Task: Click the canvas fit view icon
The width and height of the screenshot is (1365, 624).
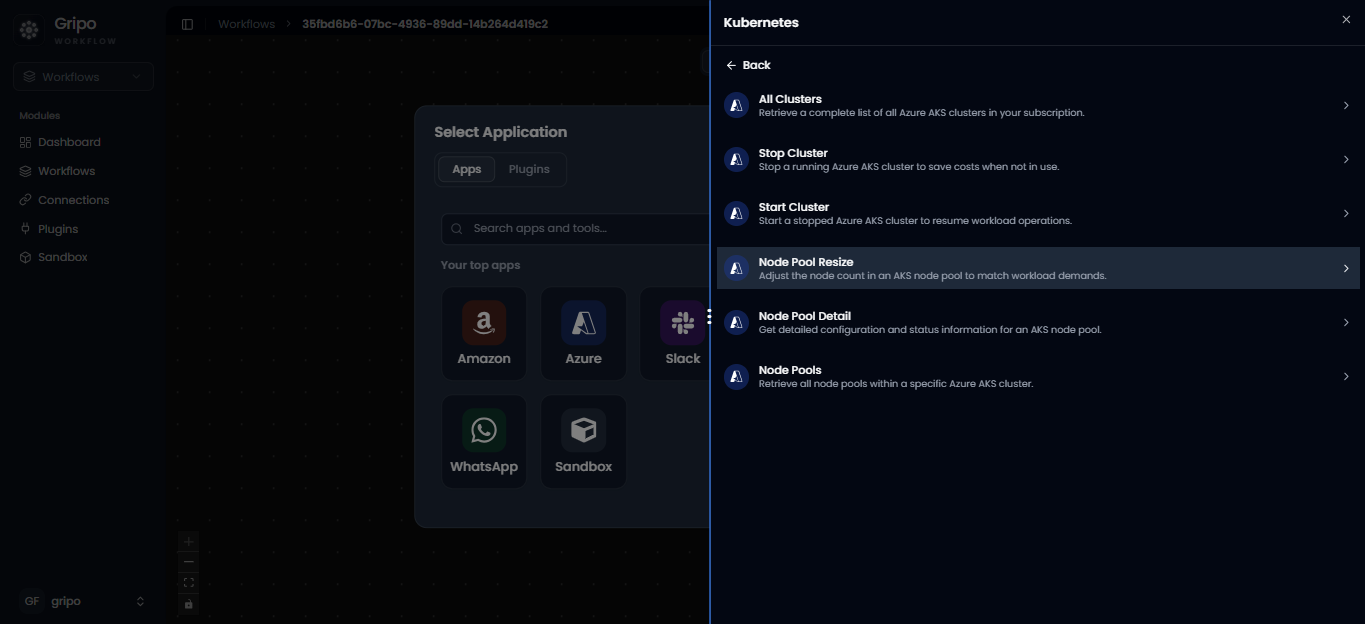Action: point(189,583)
